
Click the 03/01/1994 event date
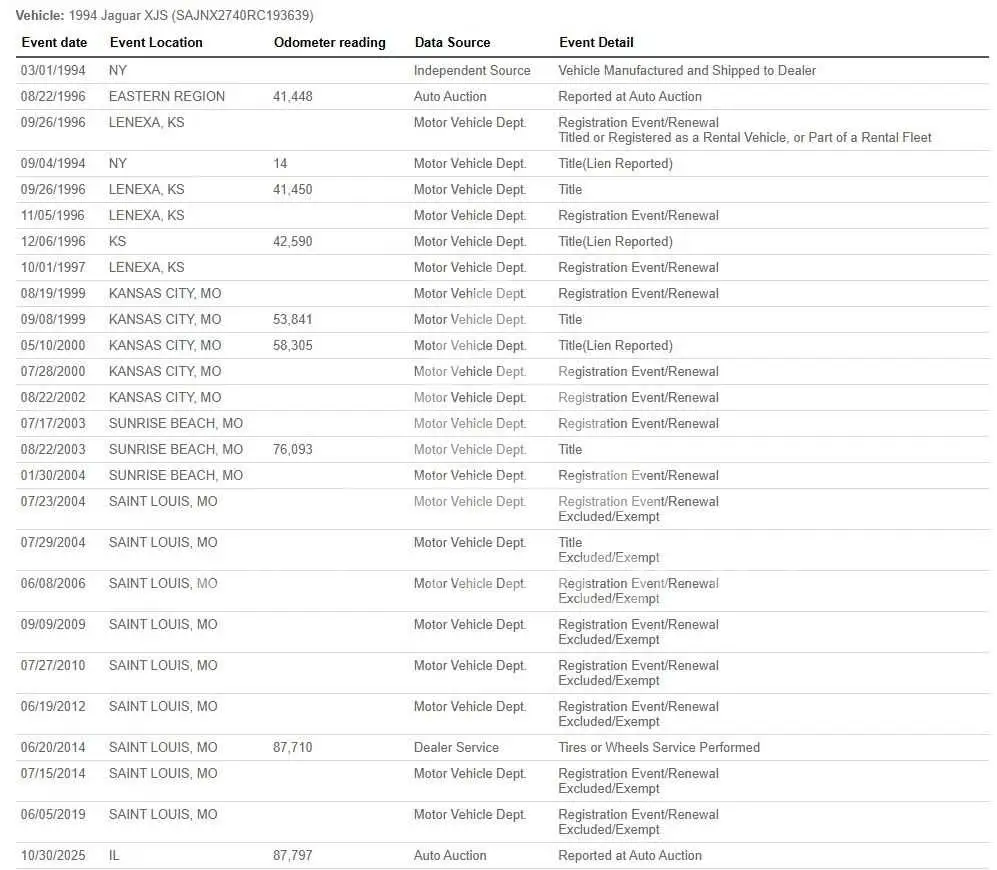[53, 71]
